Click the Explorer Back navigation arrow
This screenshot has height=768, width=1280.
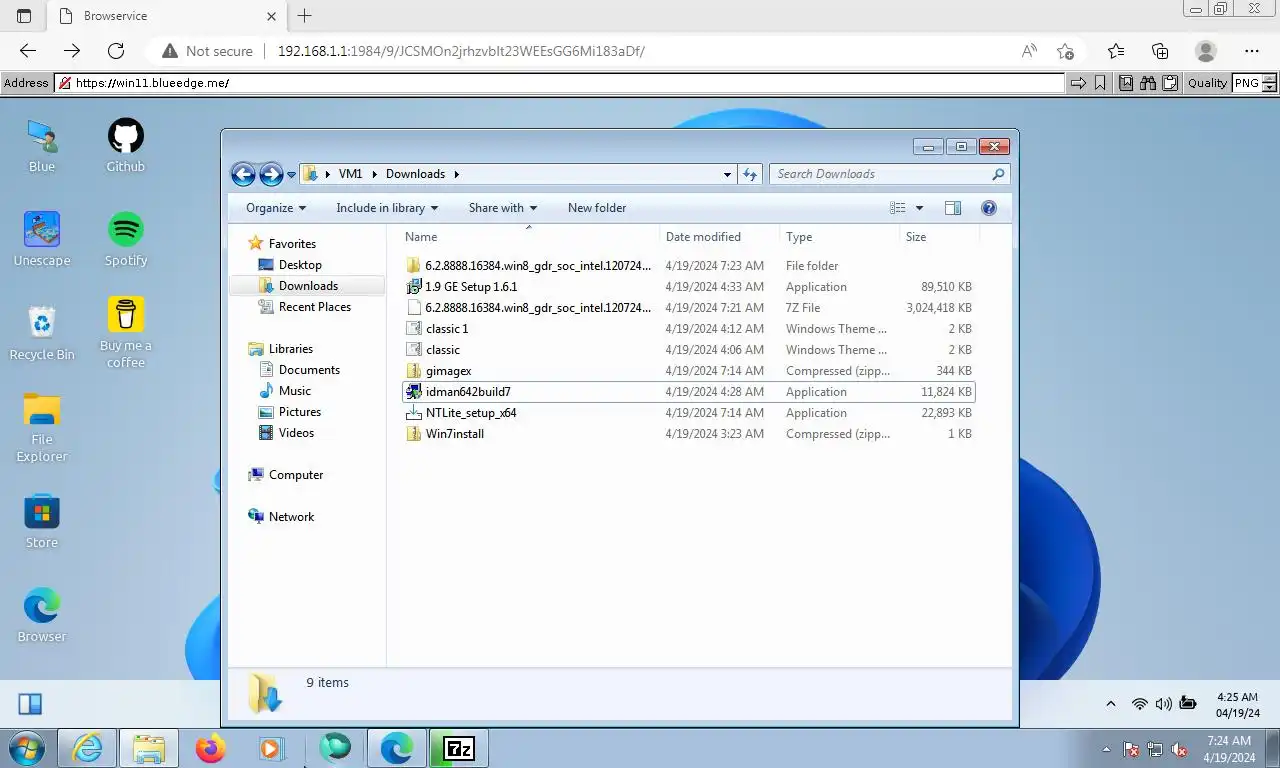point(243,174)
